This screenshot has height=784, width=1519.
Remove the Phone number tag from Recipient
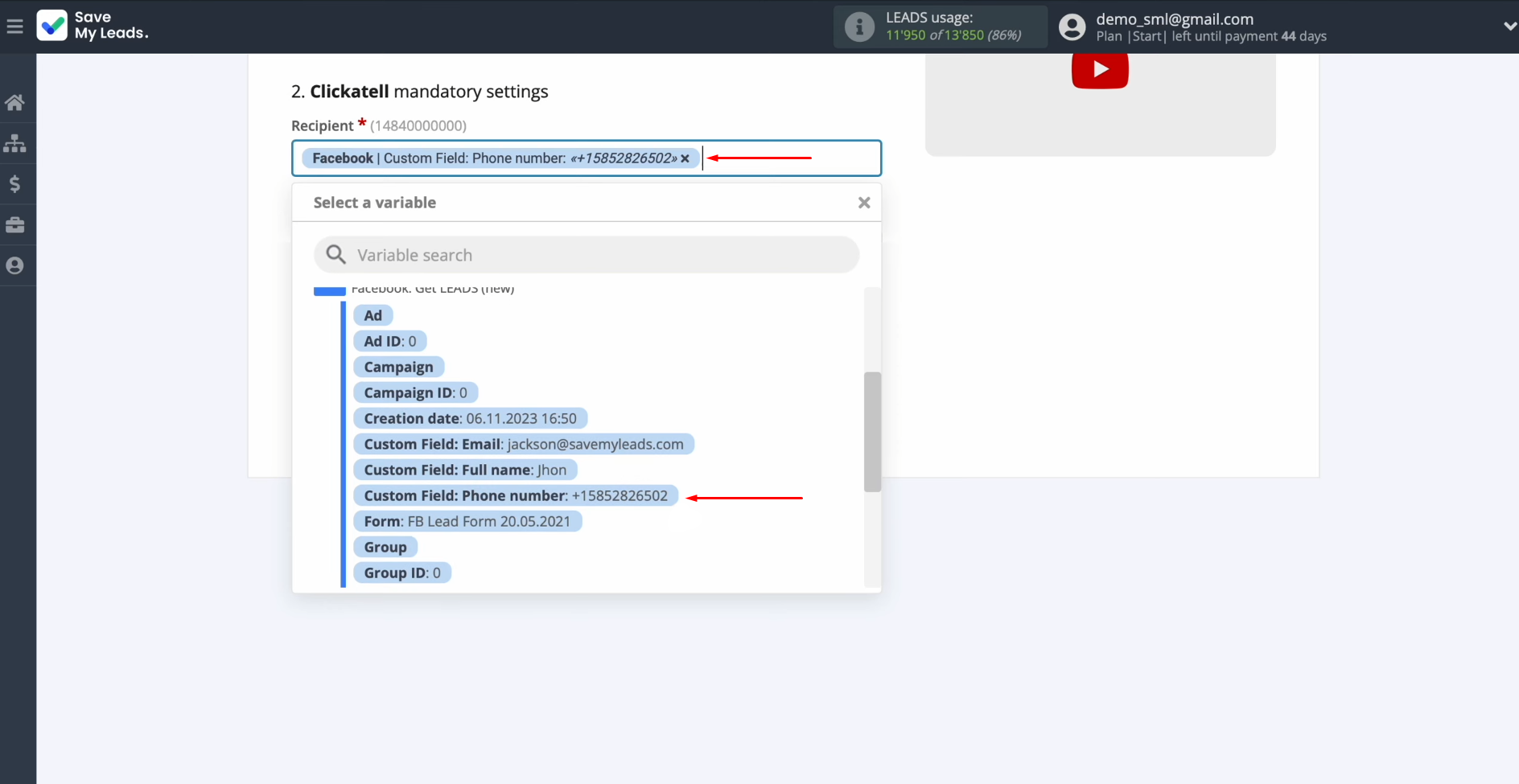[685, 158]
